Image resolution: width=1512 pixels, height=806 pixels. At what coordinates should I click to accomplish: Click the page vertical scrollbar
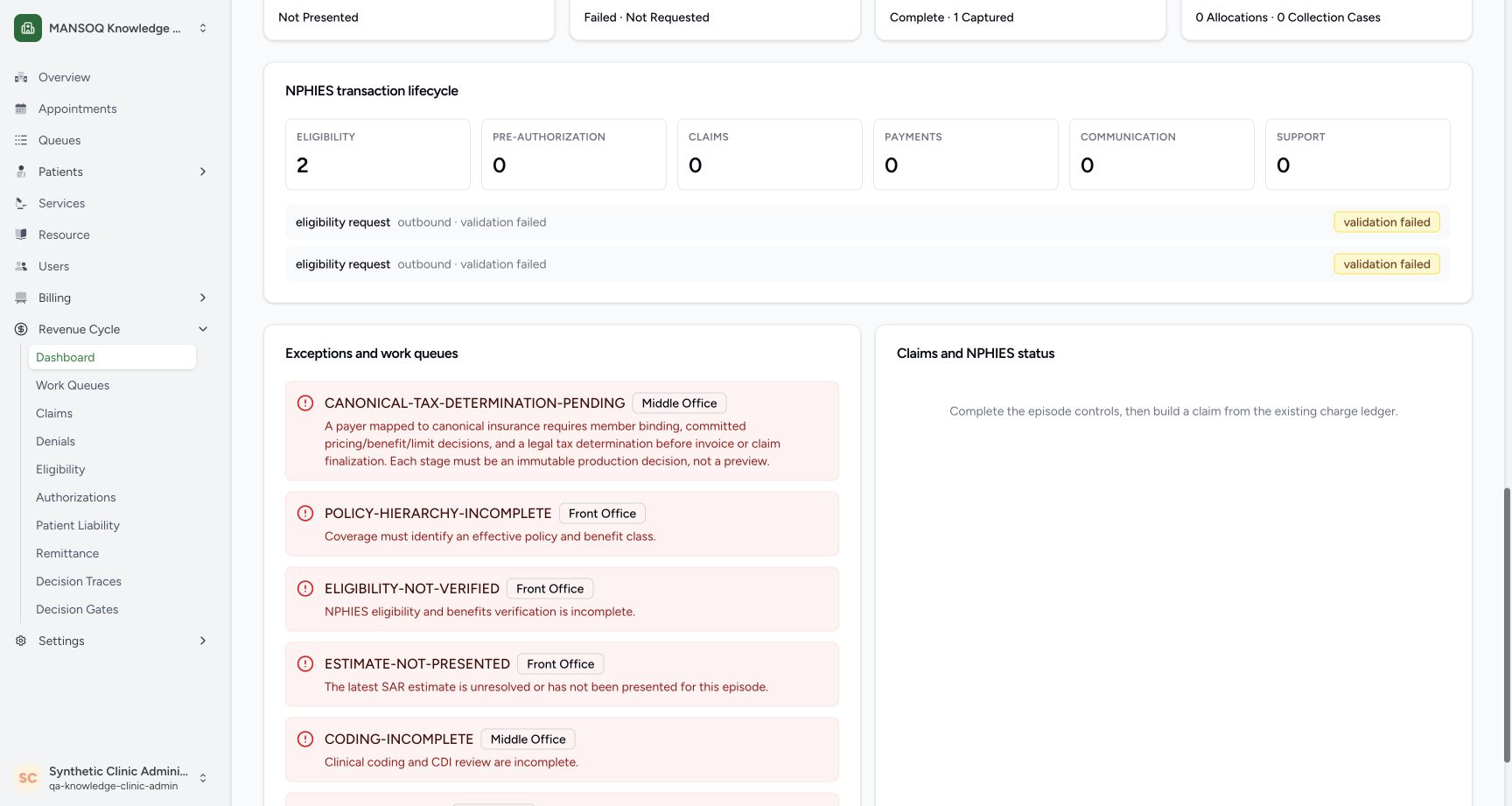1507,625
